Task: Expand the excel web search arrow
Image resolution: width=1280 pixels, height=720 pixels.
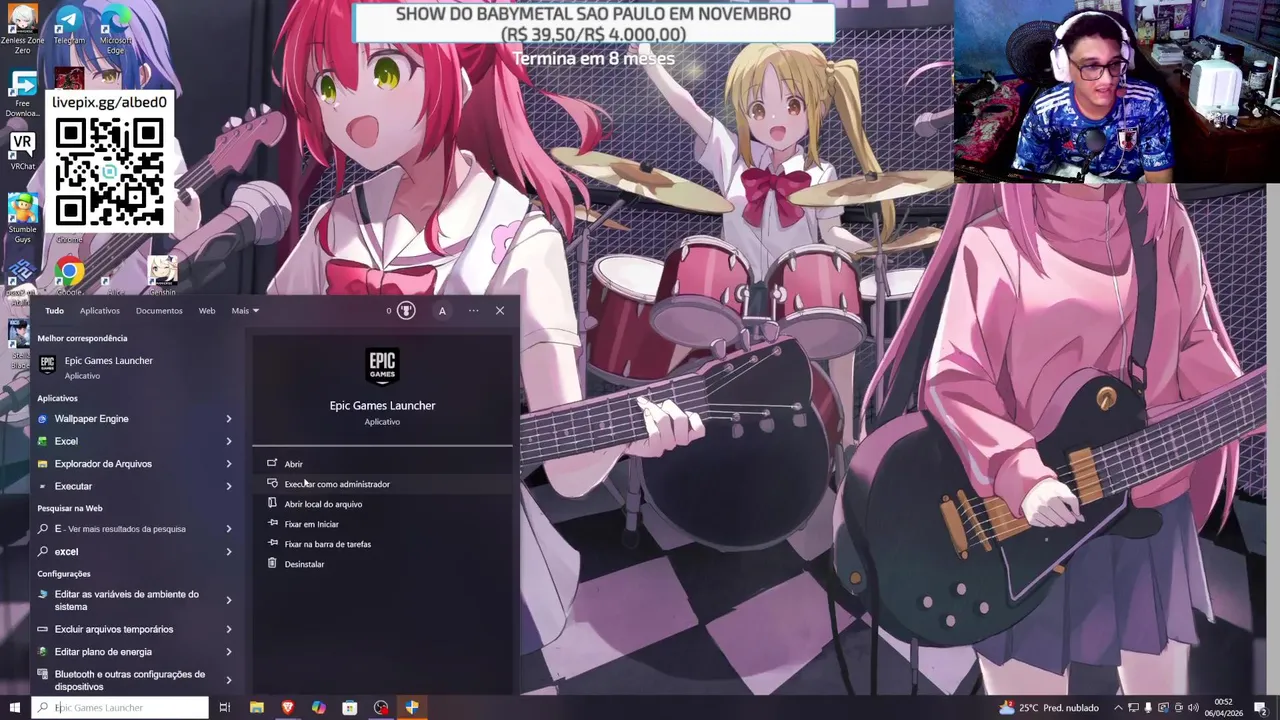Action: (x=229, y=552)
